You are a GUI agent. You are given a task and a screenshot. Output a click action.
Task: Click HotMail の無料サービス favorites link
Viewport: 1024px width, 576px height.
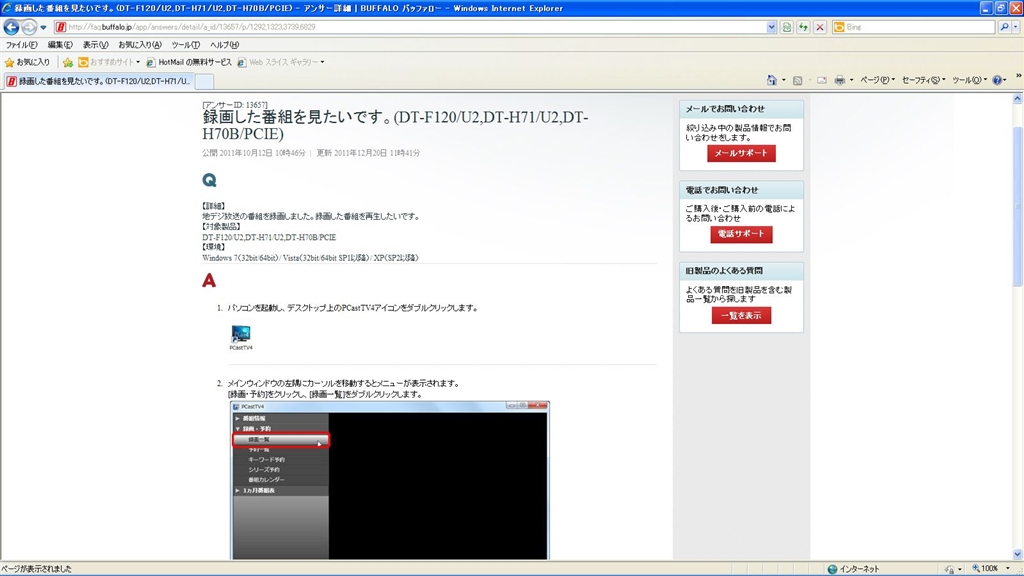click(189, 62)
